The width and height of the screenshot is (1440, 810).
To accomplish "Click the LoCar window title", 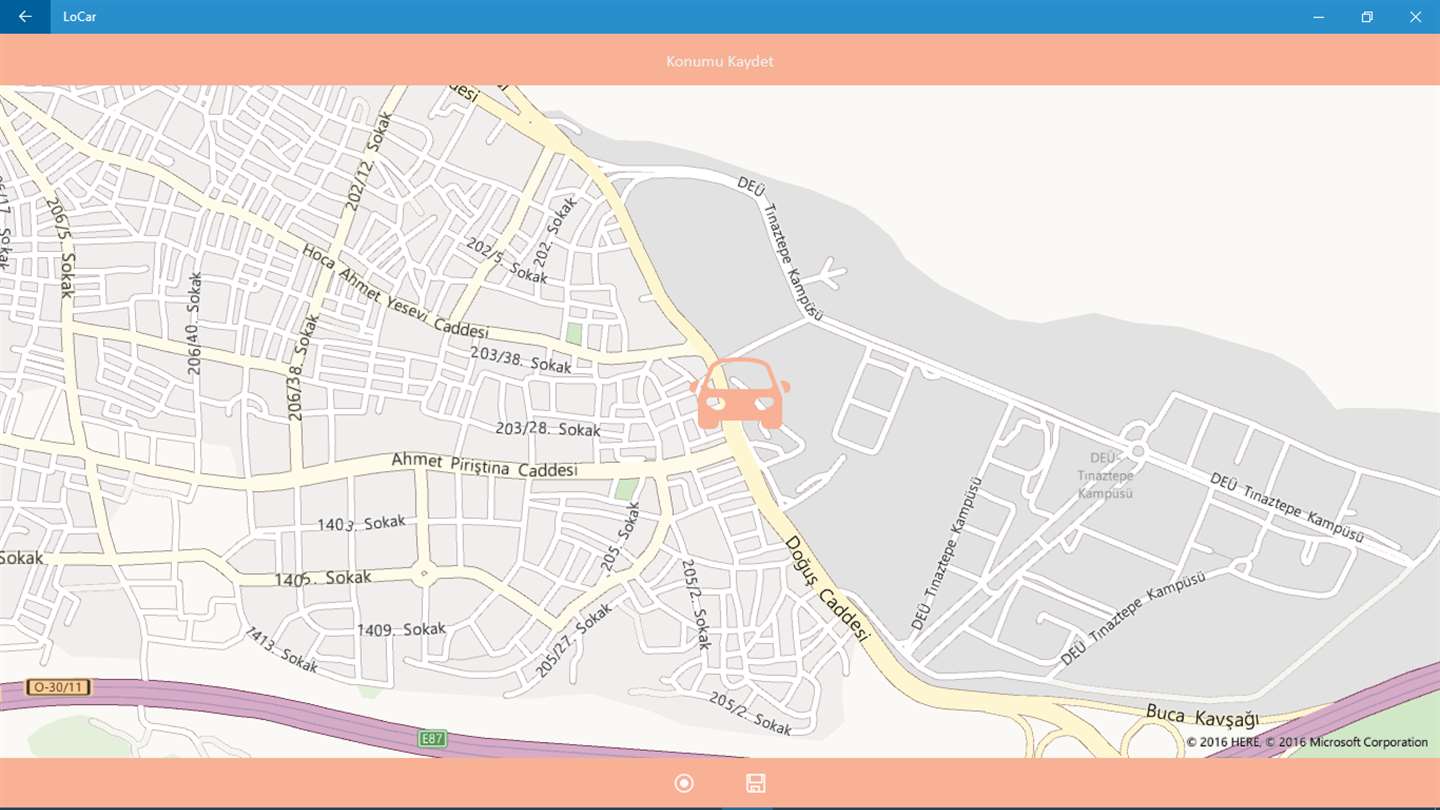I will coord(79,16).
